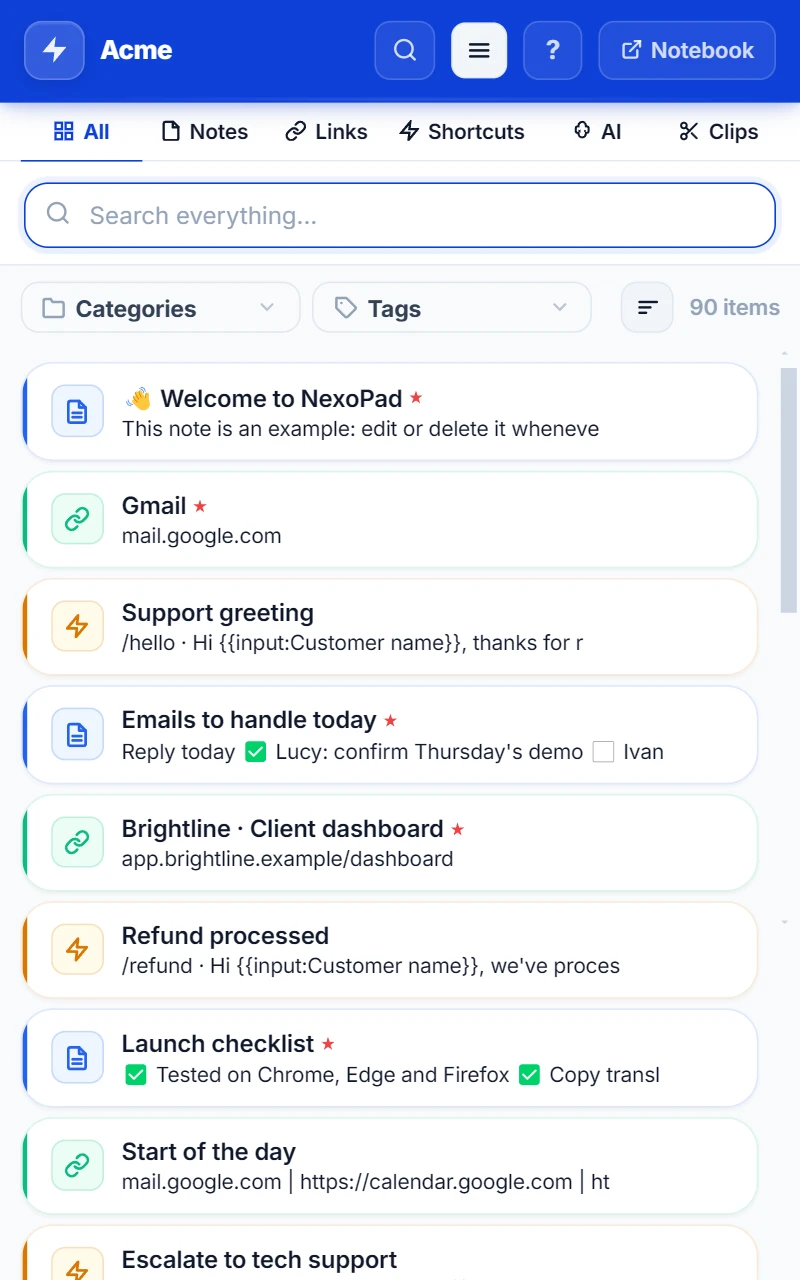Toggle star on Emails to handle today

(391, 721)
